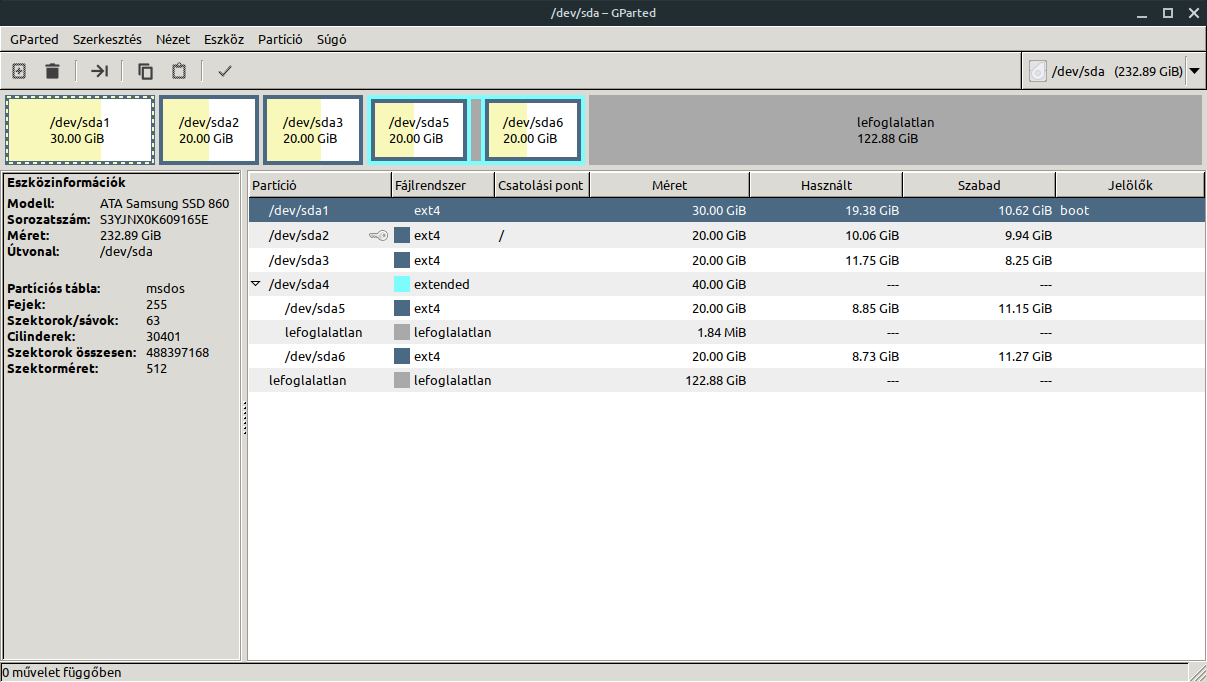Select the /dev/sda2 row in partition list

click(x=726, y=236)
